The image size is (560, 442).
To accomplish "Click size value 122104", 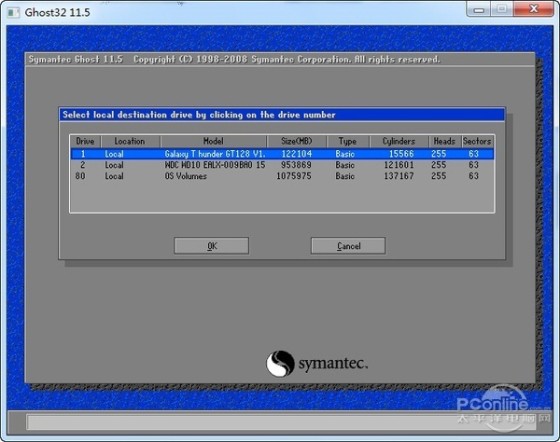I will pyautogui.click(x=296, y=154).
